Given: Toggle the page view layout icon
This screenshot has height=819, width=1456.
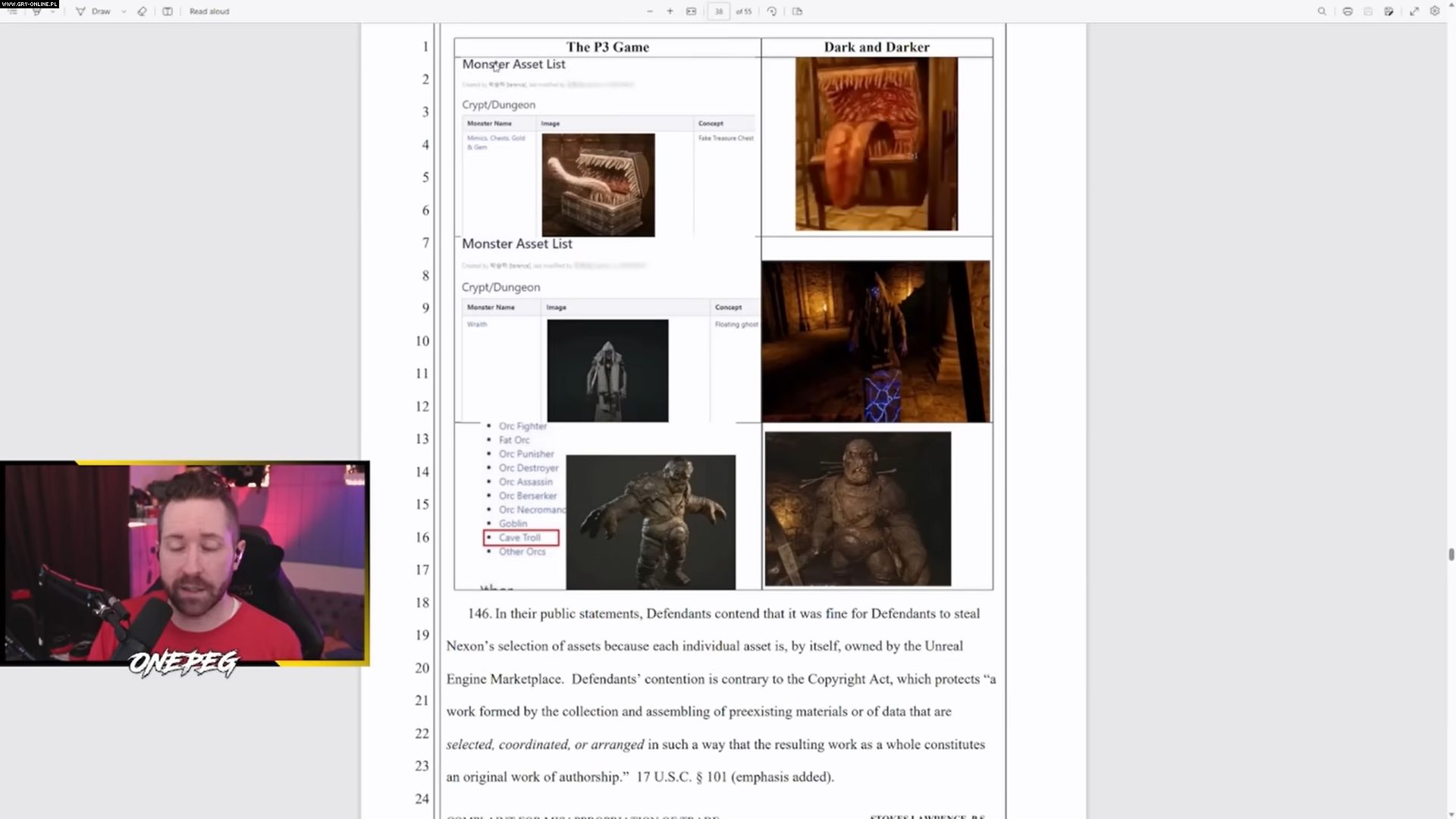Looking at the screenshot, I should [x=168, y=11].
